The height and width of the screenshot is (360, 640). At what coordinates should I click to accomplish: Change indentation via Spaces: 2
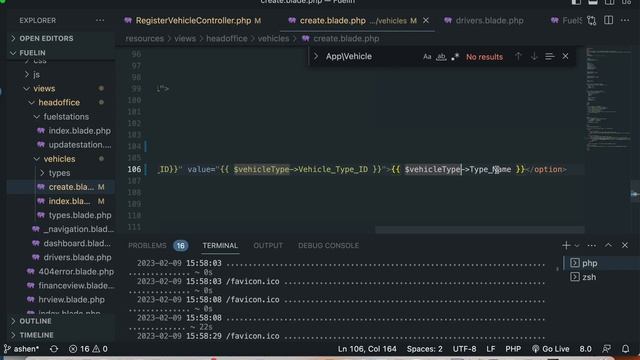pos(424,349)
